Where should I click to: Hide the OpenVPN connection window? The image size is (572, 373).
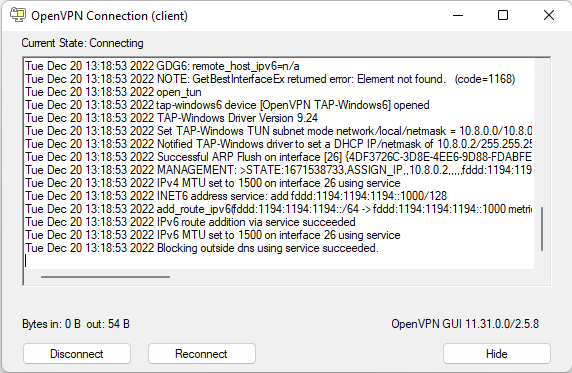(x=496, y=353)
